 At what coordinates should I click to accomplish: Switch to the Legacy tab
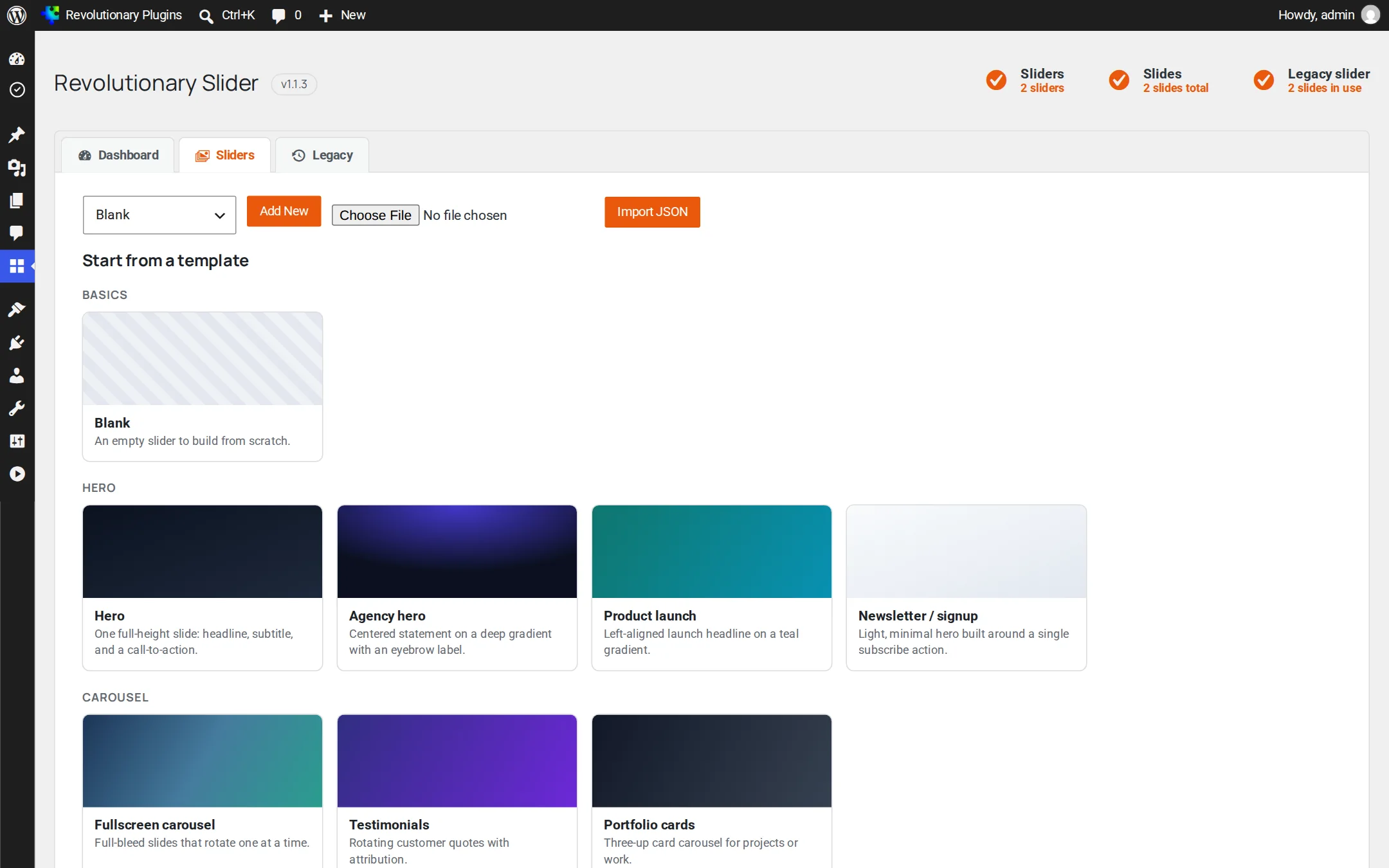pyautogui.click(x=322, y=155)
